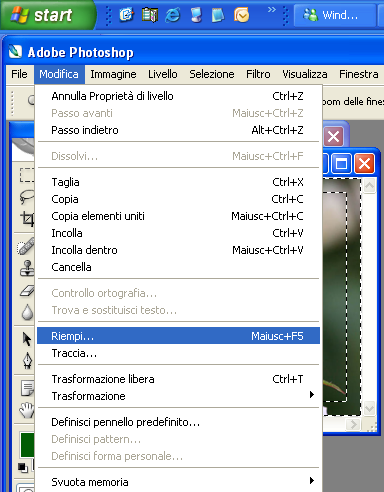384x492 pixels.
Task: Open the Wind... taskbar button
Action: click(x=334, y=15)
